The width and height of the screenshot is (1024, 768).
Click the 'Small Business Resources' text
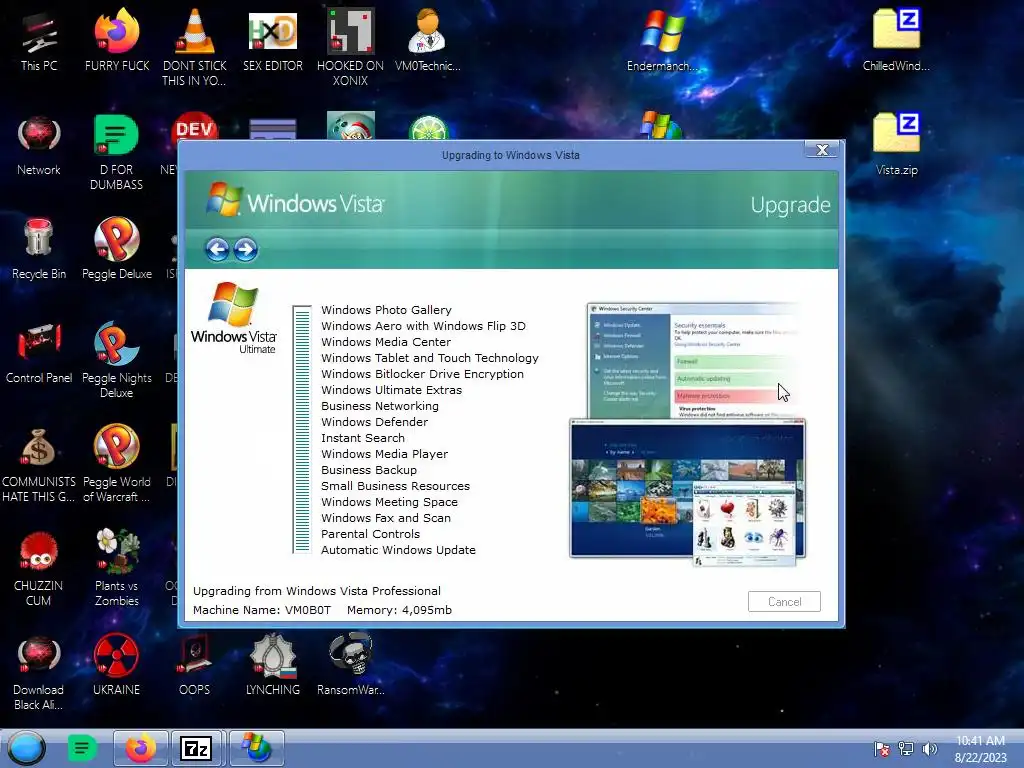(395, 486)
